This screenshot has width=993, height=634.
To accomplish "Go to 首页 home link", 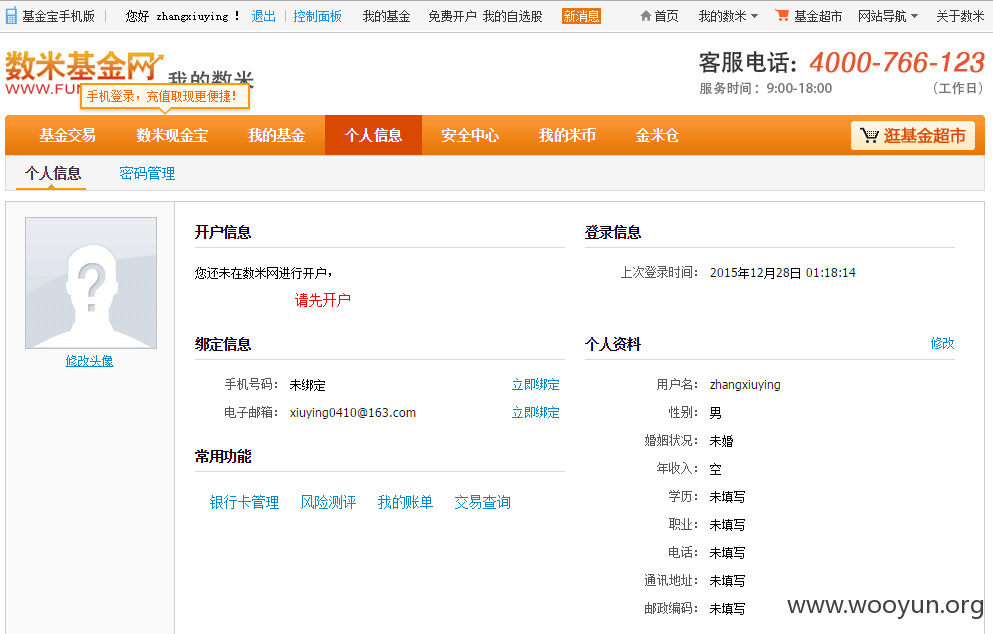I will pyautogui.click(x=666, y=16).
